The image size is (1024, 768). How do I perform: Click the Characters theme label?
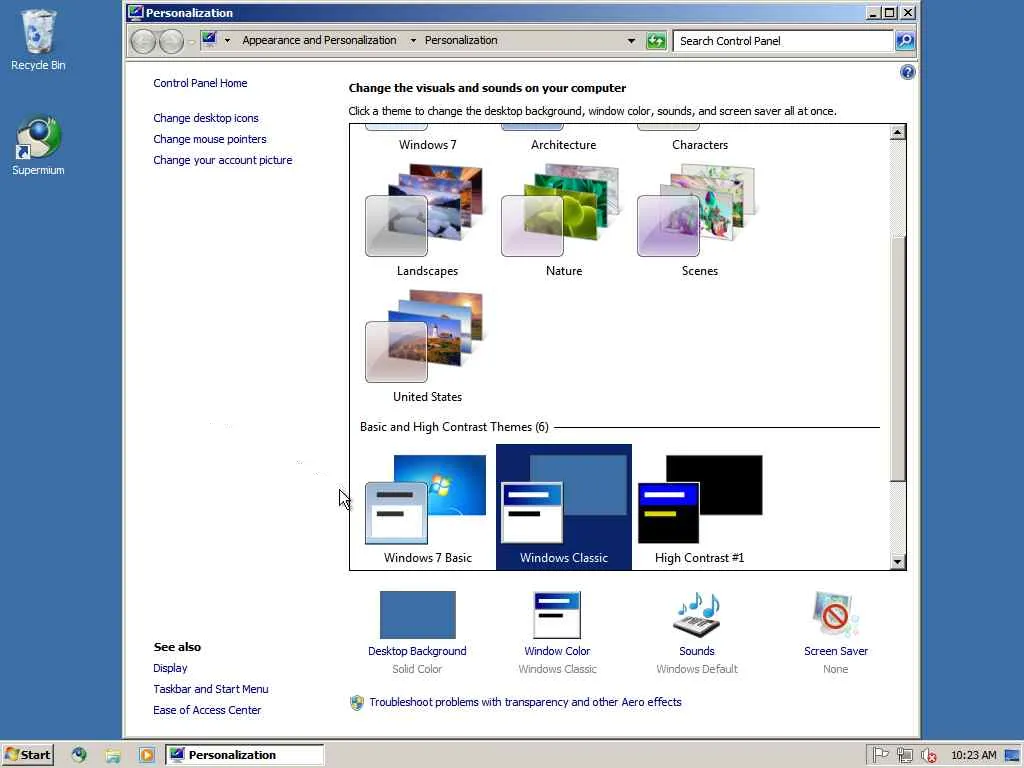pos(699,145)
